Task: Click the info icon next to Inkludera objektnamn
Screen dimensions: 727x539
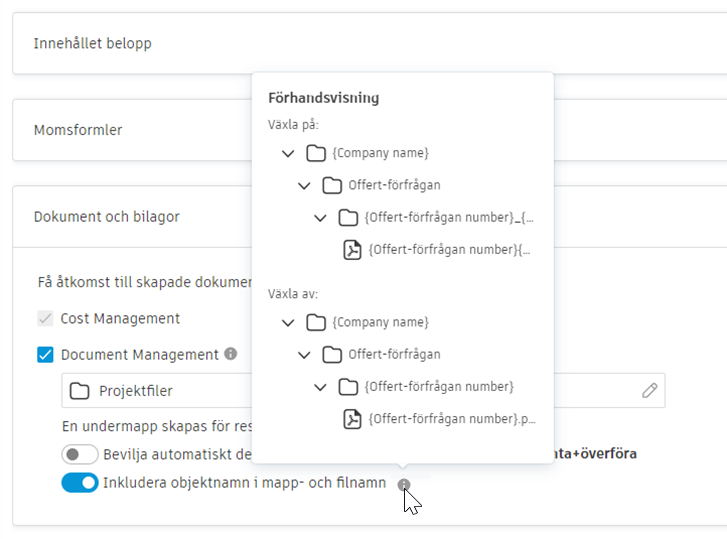Action: coord(403,484)
